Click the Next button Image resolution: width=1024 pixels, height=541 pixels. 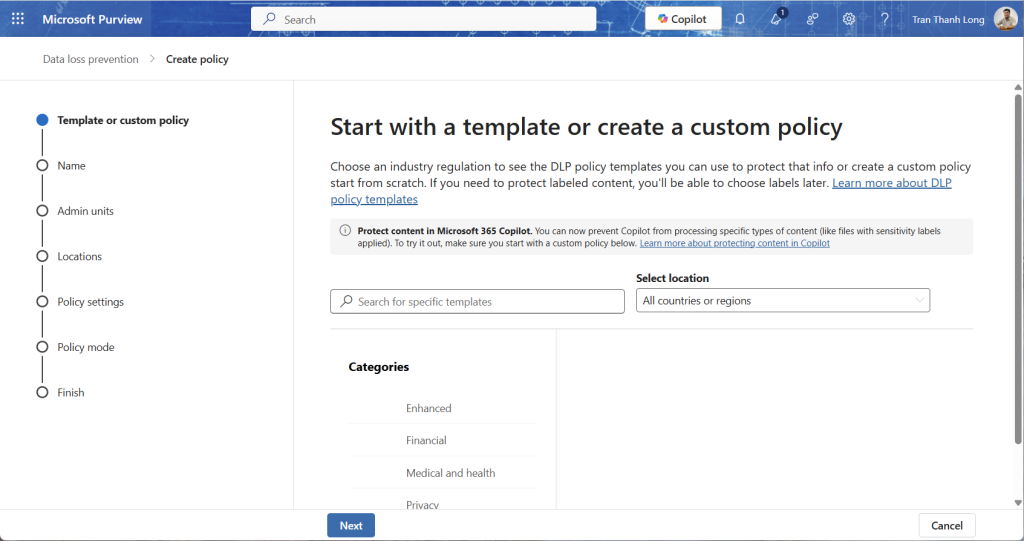click(351, 526)
